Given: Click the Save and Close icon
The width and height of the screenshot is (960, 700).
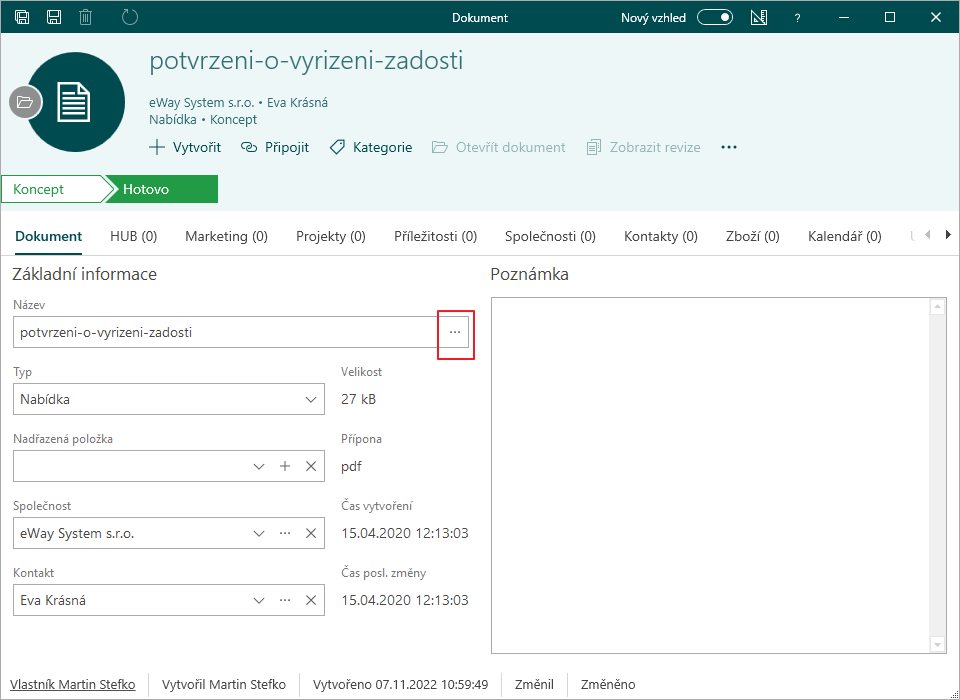Looking at the screenshot, I should 22,17.
